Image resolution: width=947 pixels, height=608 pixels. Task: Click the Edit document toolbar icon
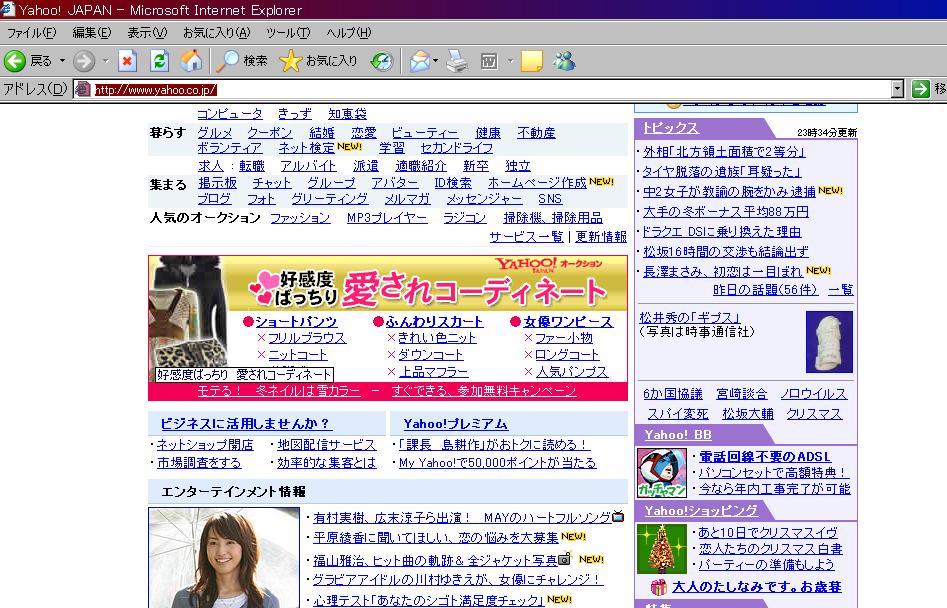pyautogui.click(x=489, y=61)
